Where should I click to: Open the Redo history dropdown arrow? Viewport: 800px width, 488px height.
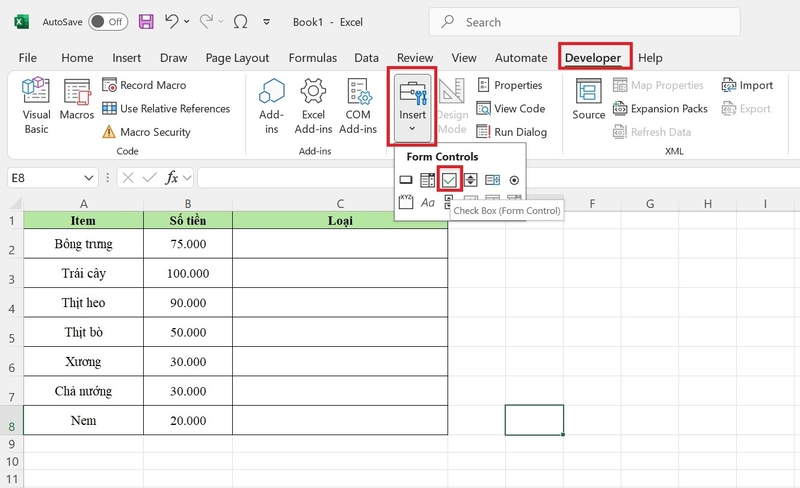[221, 22]
